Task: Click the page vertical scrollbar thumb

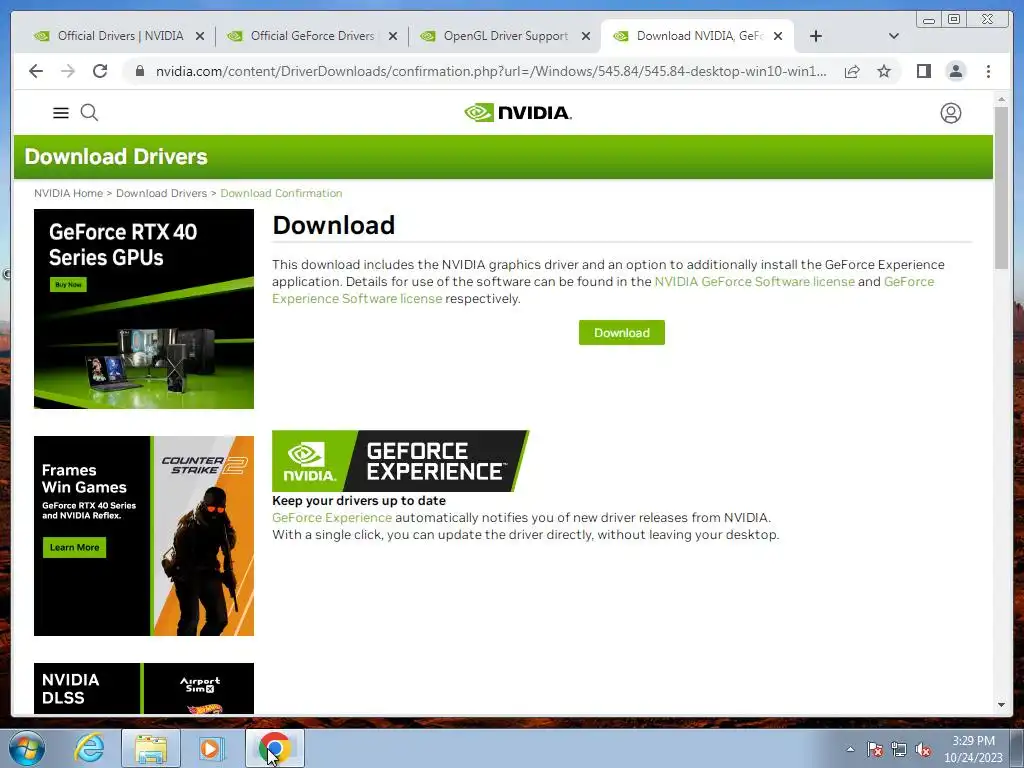Action: [x=1001, y=188]
